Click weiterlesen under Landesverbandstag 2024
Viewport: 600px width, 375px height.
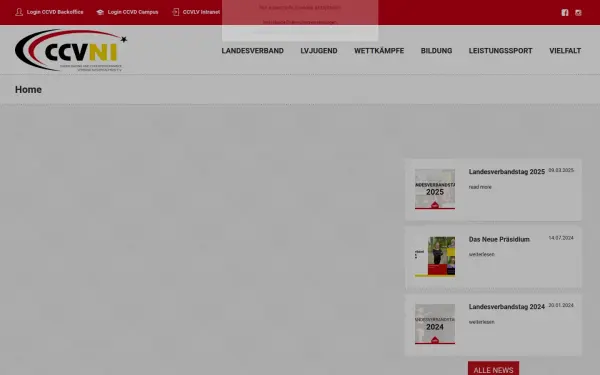pos(482,322)
